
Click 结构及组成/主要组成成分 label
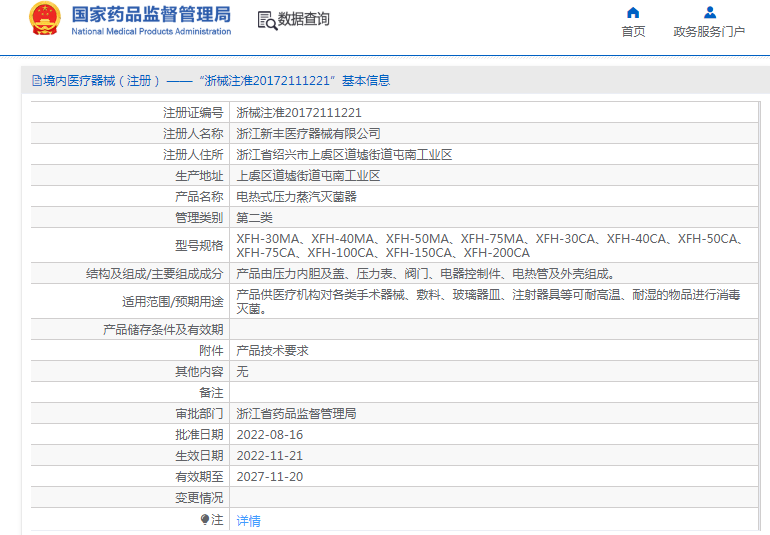pos(154,274)
